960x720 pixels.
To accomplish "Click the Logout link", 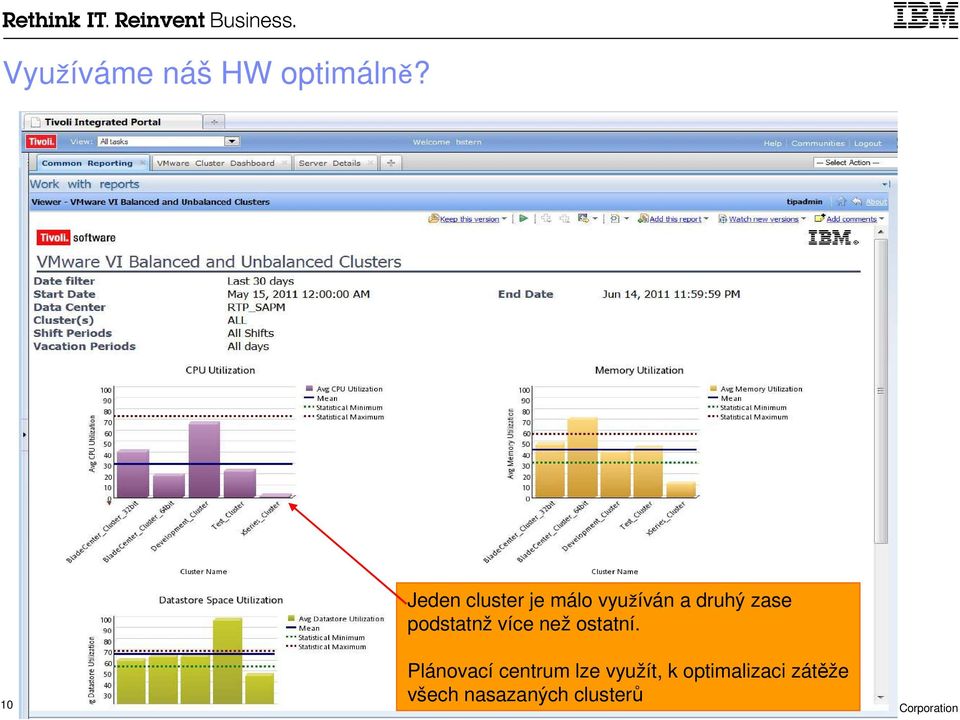I will point(868,143).
